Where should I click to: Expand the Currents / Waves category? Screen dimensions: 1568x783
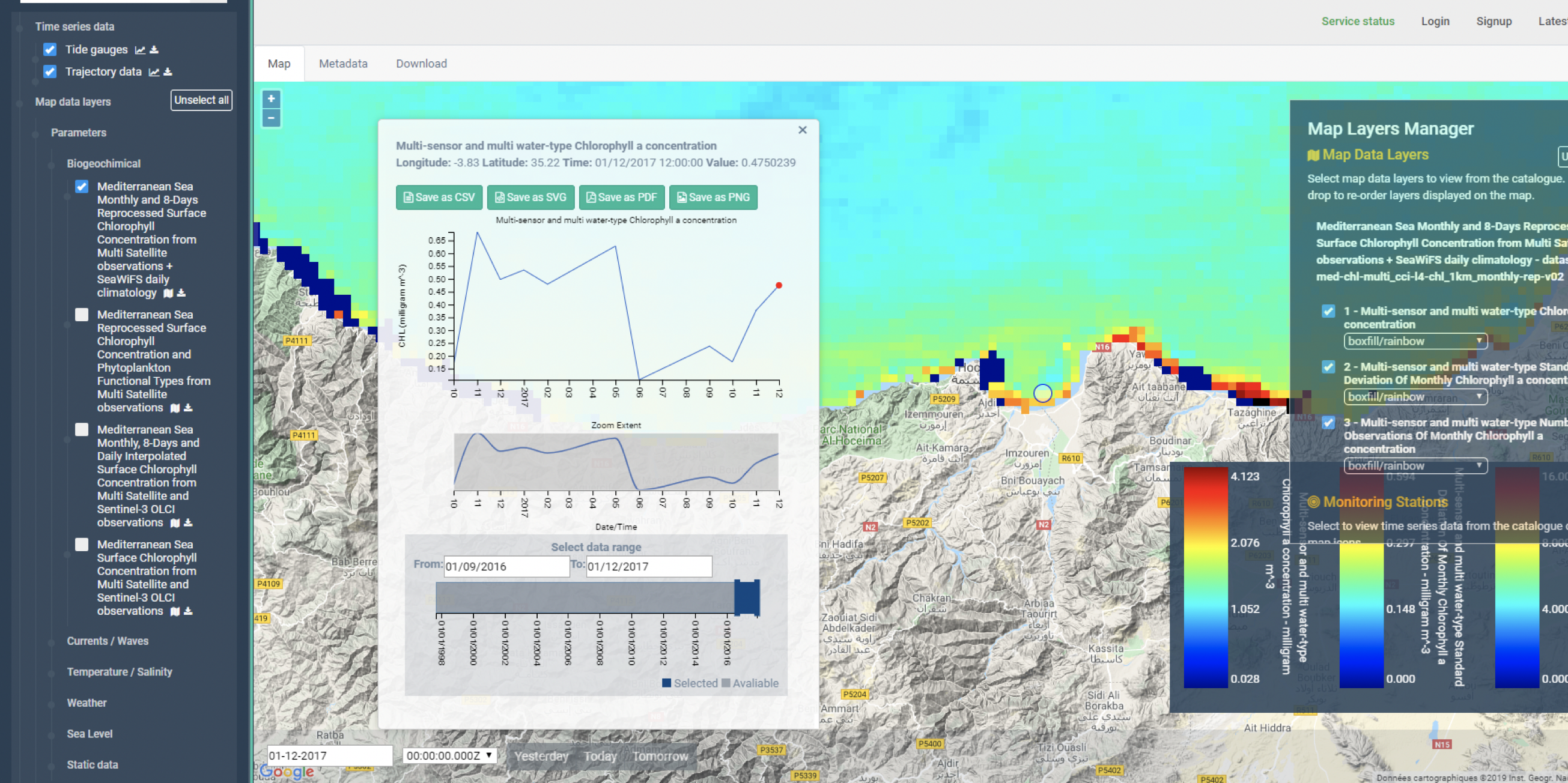pyautogui.click(x=107, y=641)
